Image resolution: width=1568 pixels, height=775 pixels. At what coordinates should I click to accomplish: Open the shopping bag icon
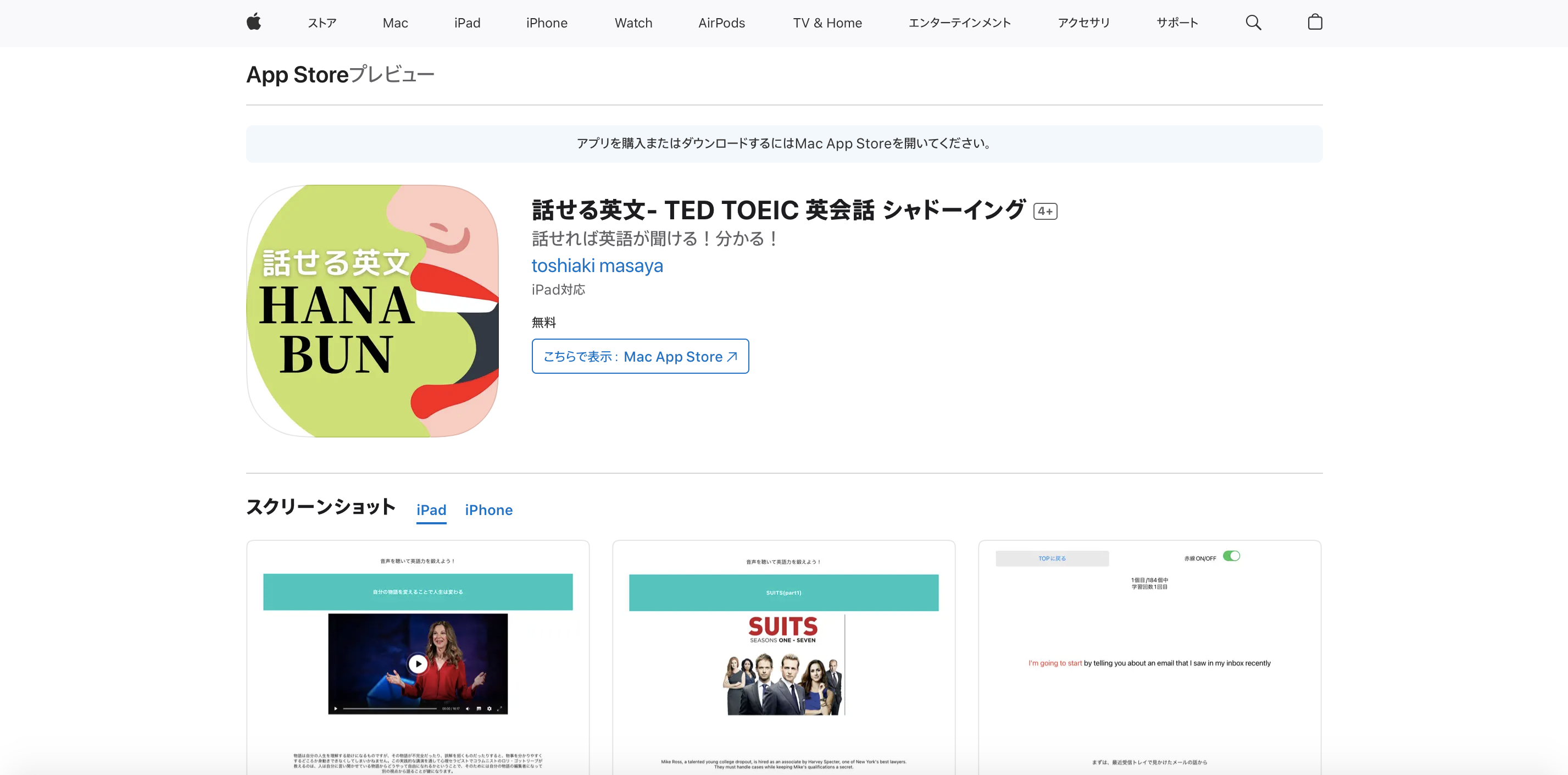click(x=1315, y=23)
